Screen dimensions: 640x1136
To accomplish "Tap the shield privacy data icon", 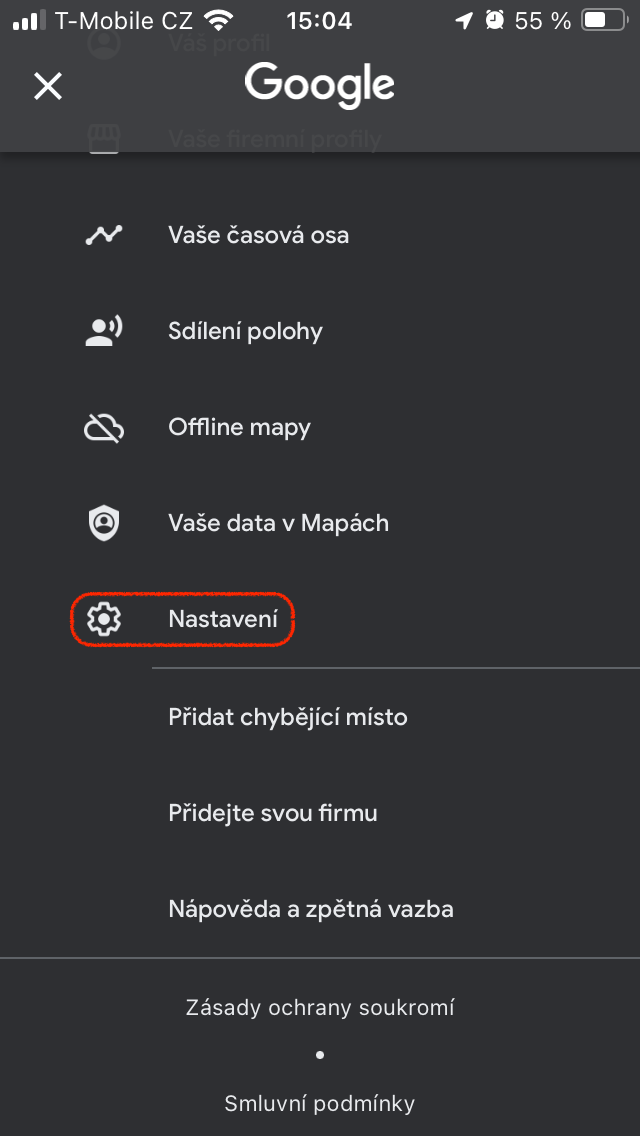I will coord(103,523).
